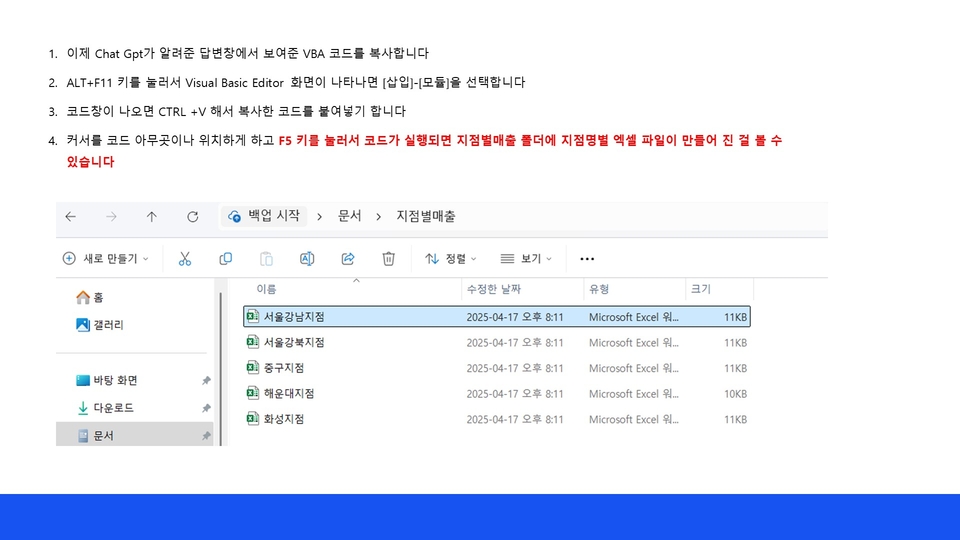
Task: Select the 서울강북지점 Excel file
Action: click(497, 342)
